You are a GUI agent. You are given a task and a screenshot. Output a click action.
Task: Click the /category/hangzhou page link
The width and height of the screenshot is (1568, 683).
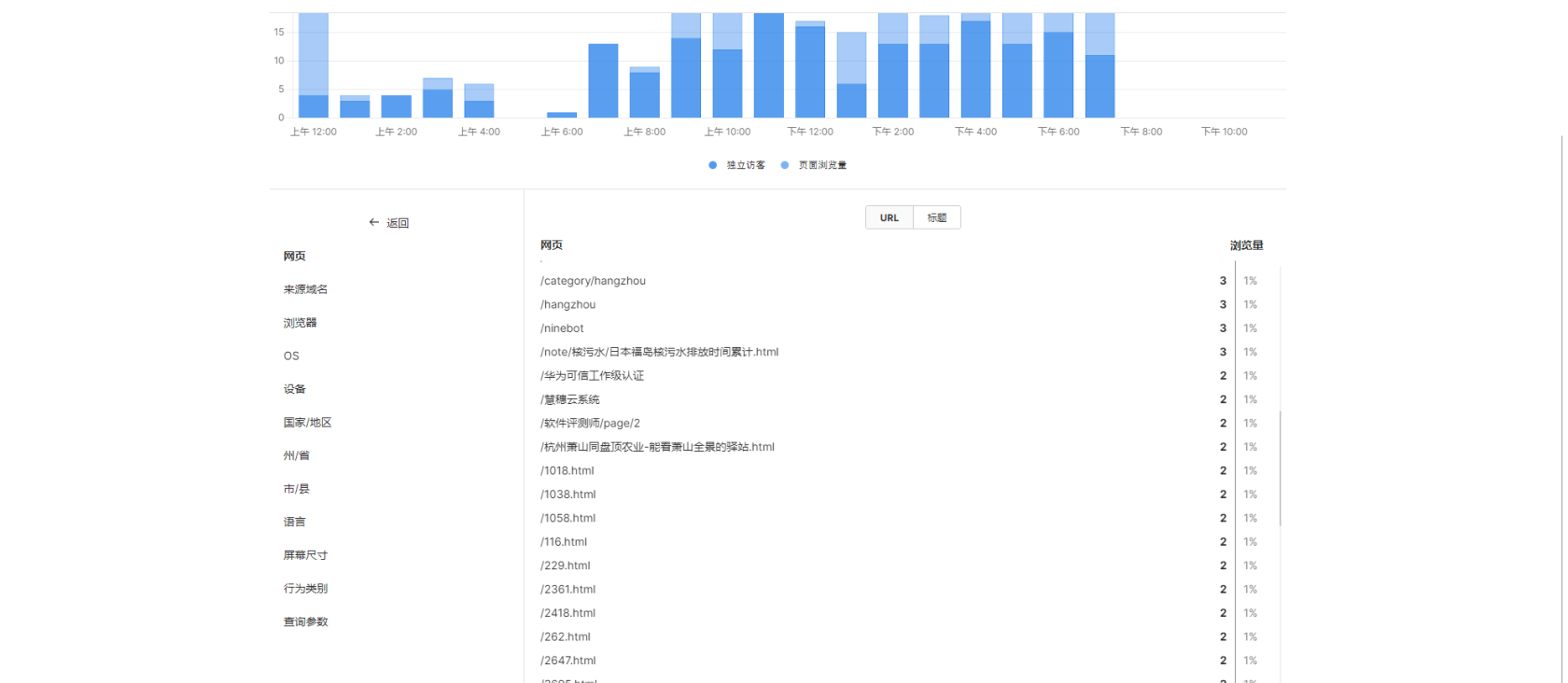click(593, 281)
